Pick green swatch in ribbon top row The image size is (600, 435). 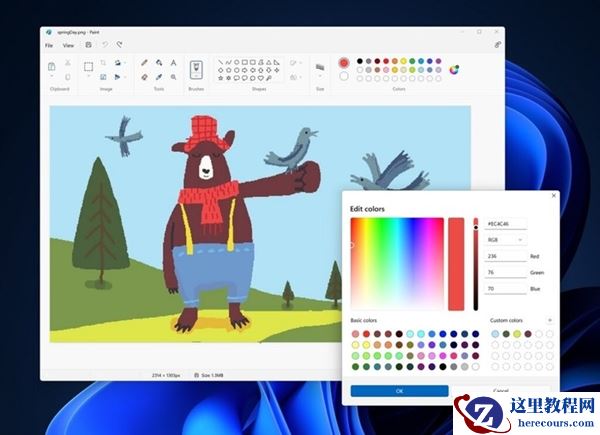pos(412,61)
